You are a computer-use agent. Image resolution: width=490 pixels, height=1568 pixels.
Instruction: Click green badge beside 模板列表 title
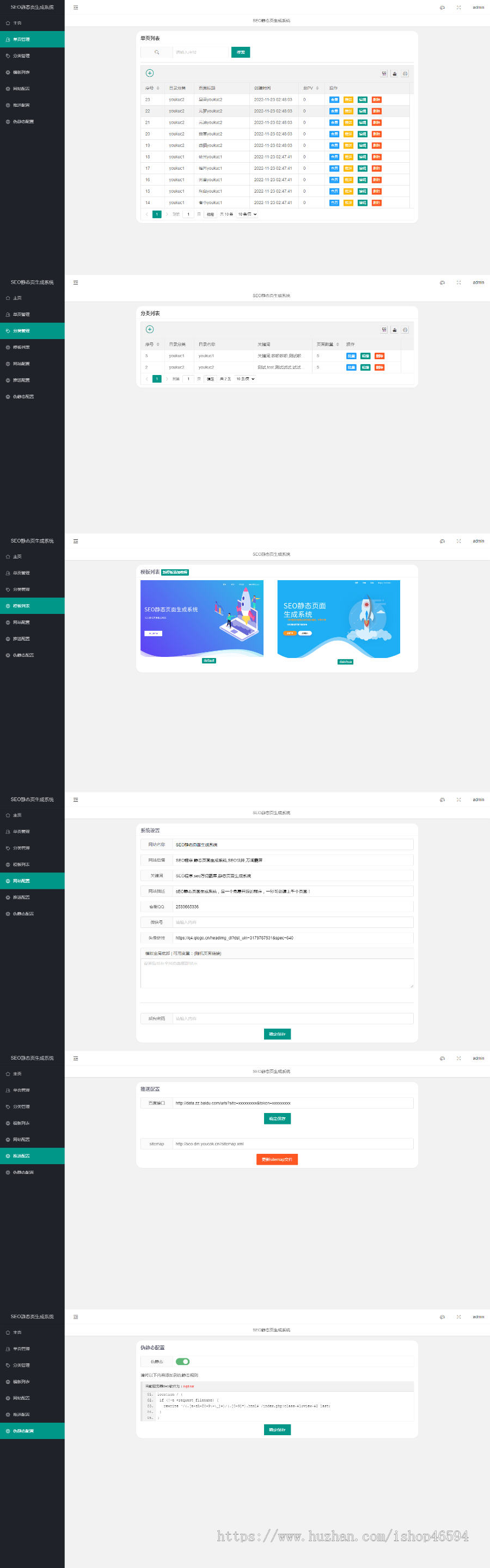(175, 572)
